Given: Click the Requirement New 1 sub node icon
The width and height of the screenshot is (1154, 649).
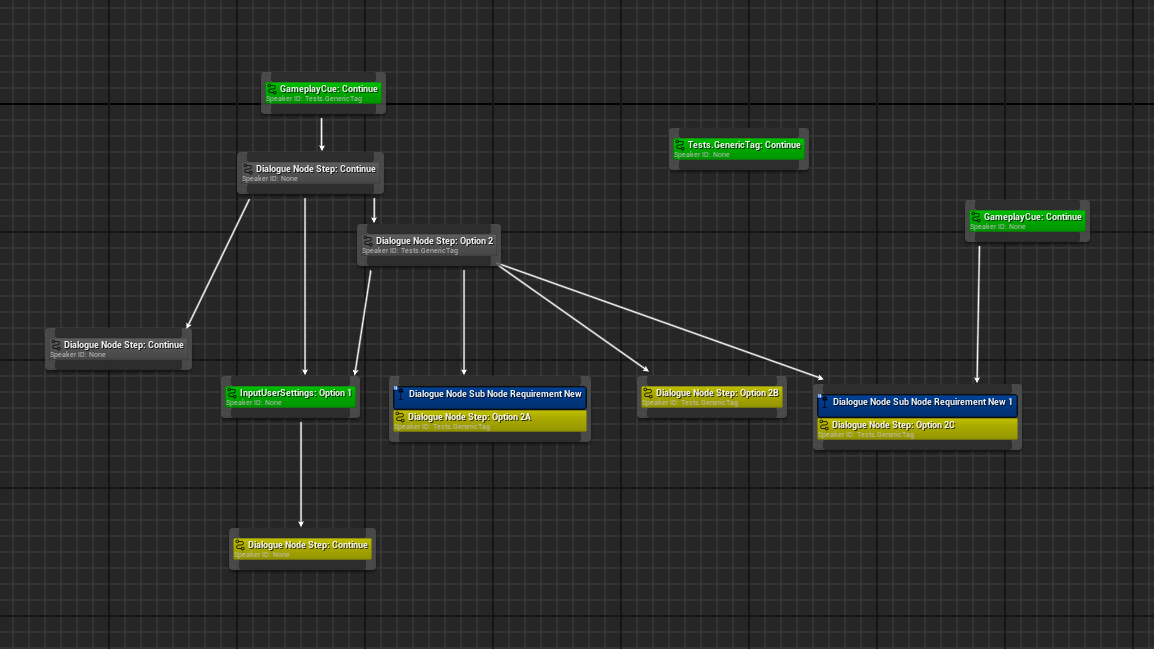Looking at the screenshot, I should click(x=823, y=402).
